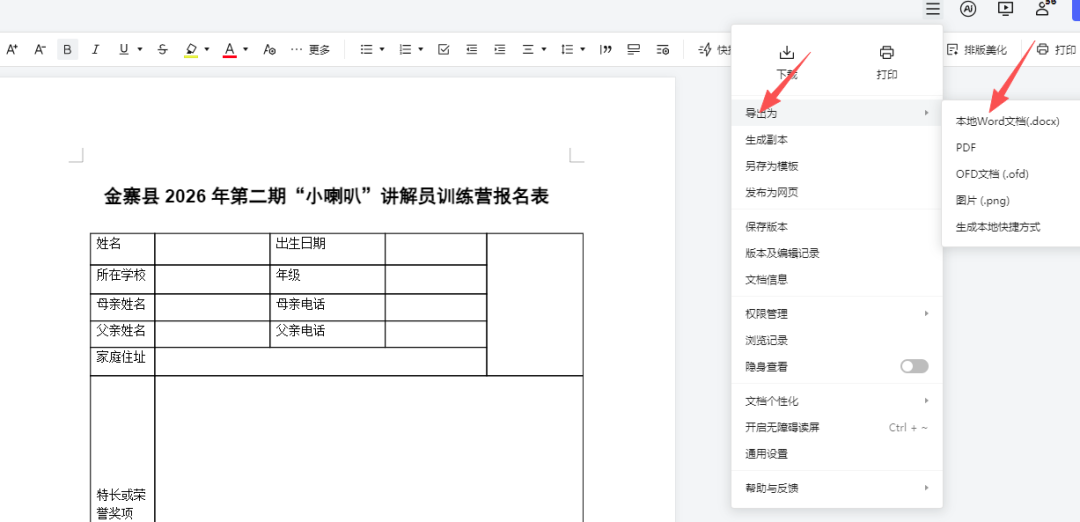The width and height of the screenshot is (1080, 522).
Task: Click empty cell next to 出生日期
Action: click(x=436, y=249)
